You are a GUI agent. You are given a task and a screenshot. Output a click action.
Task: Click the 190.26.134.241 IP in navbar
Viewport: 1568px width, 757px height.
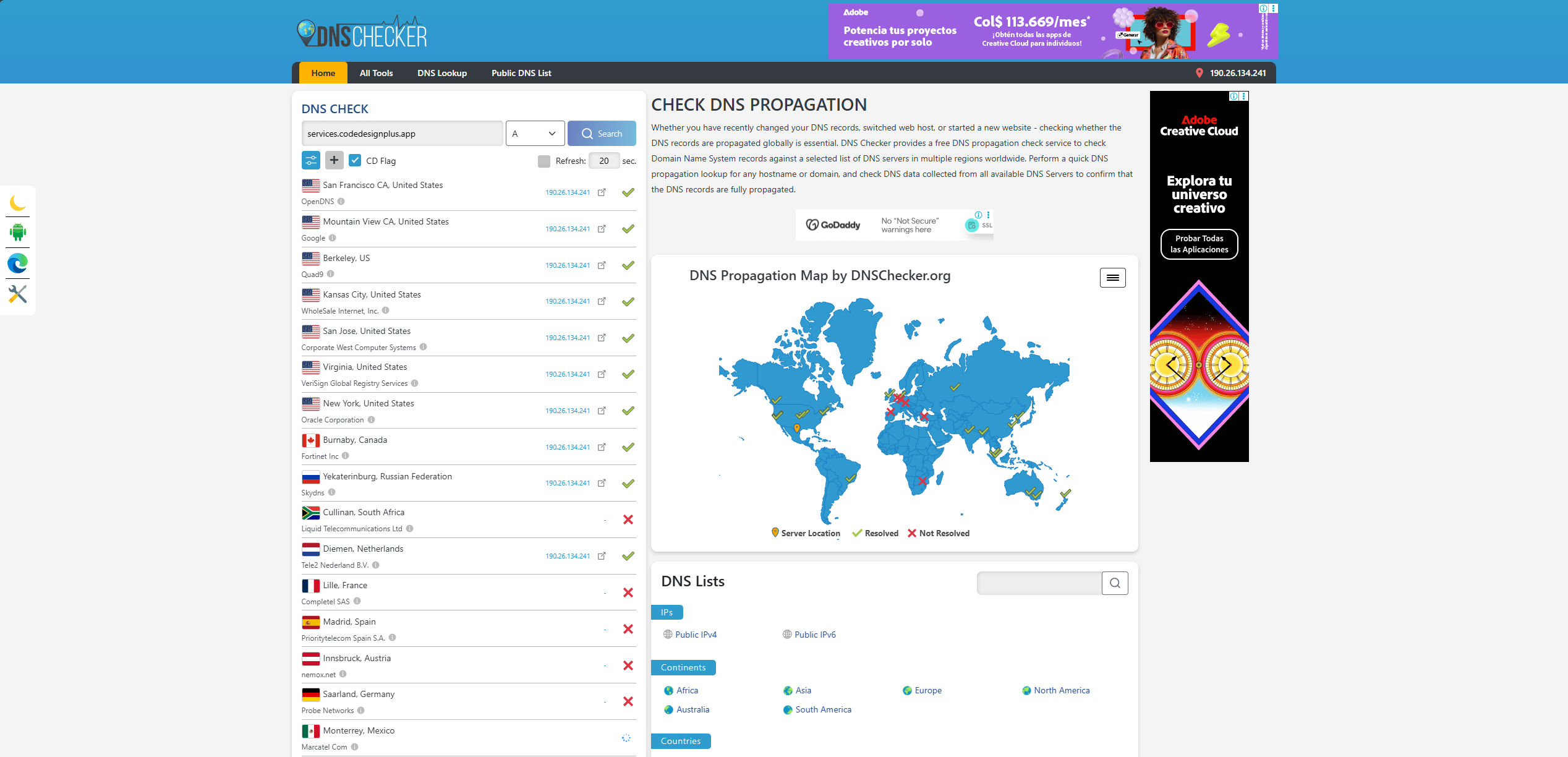coord(1238,73)
